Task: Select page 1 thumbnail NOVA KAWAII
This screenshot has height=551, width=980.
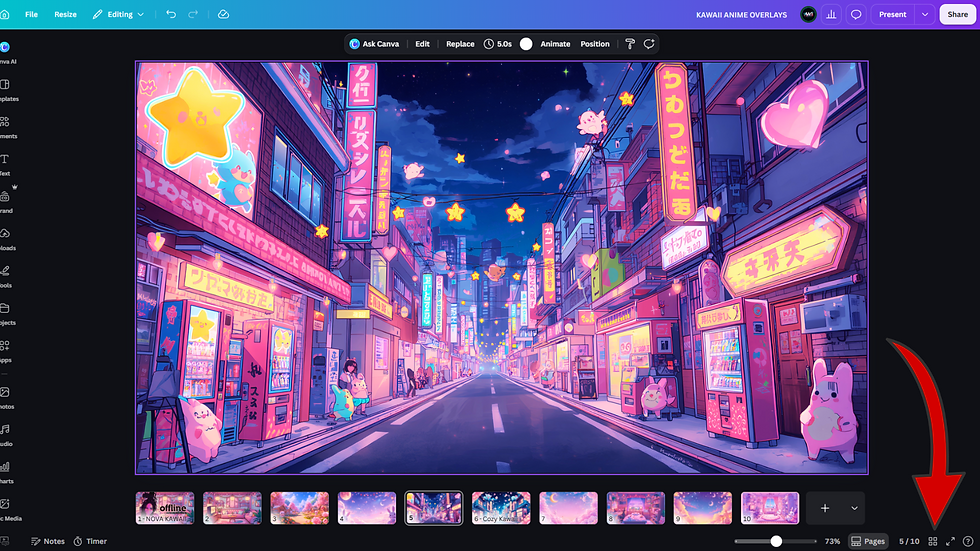Action: pyautogui.click(x=165, y=508)
